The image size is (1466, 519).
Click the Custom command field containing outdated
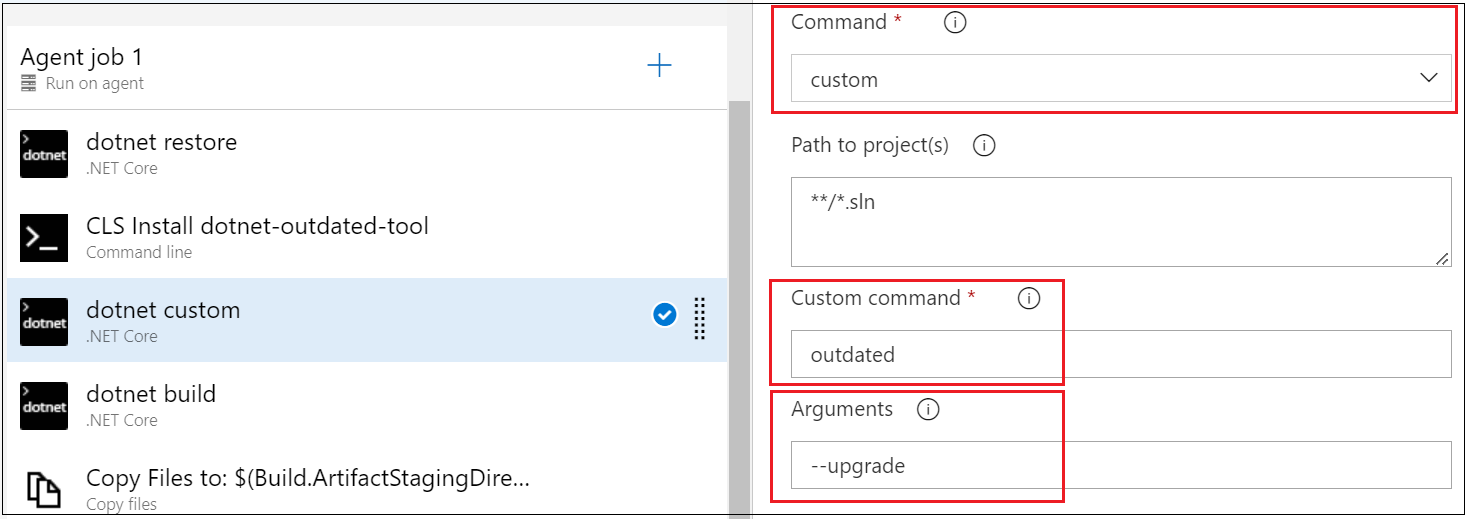[x=1121, y=354]
